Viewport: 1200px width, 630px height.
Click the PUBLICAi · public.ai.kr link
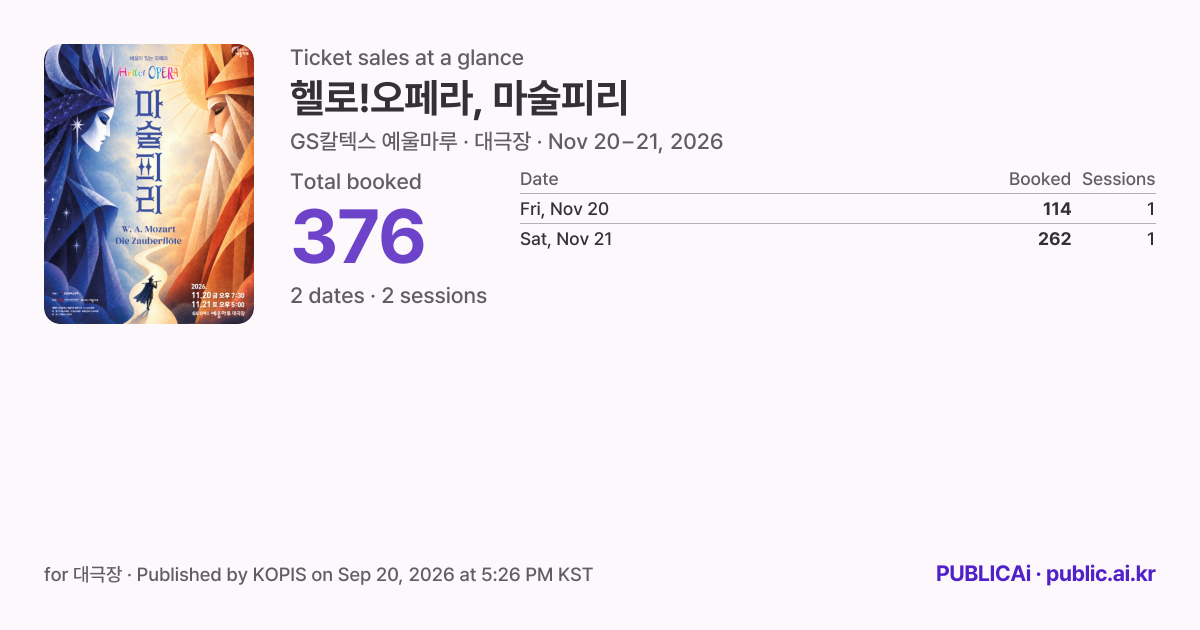[1045, 574]
